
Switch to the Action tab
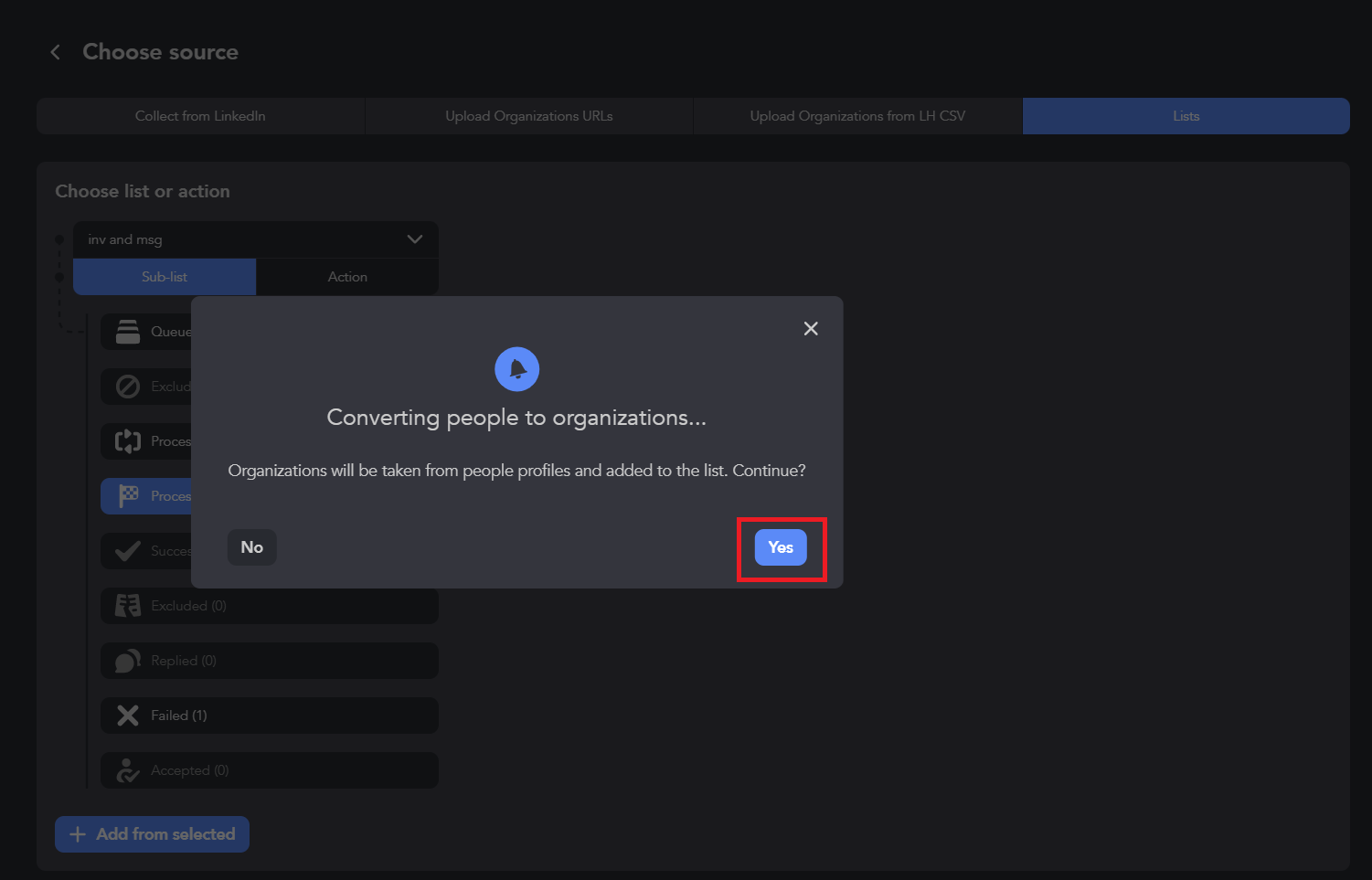point(347,277)
